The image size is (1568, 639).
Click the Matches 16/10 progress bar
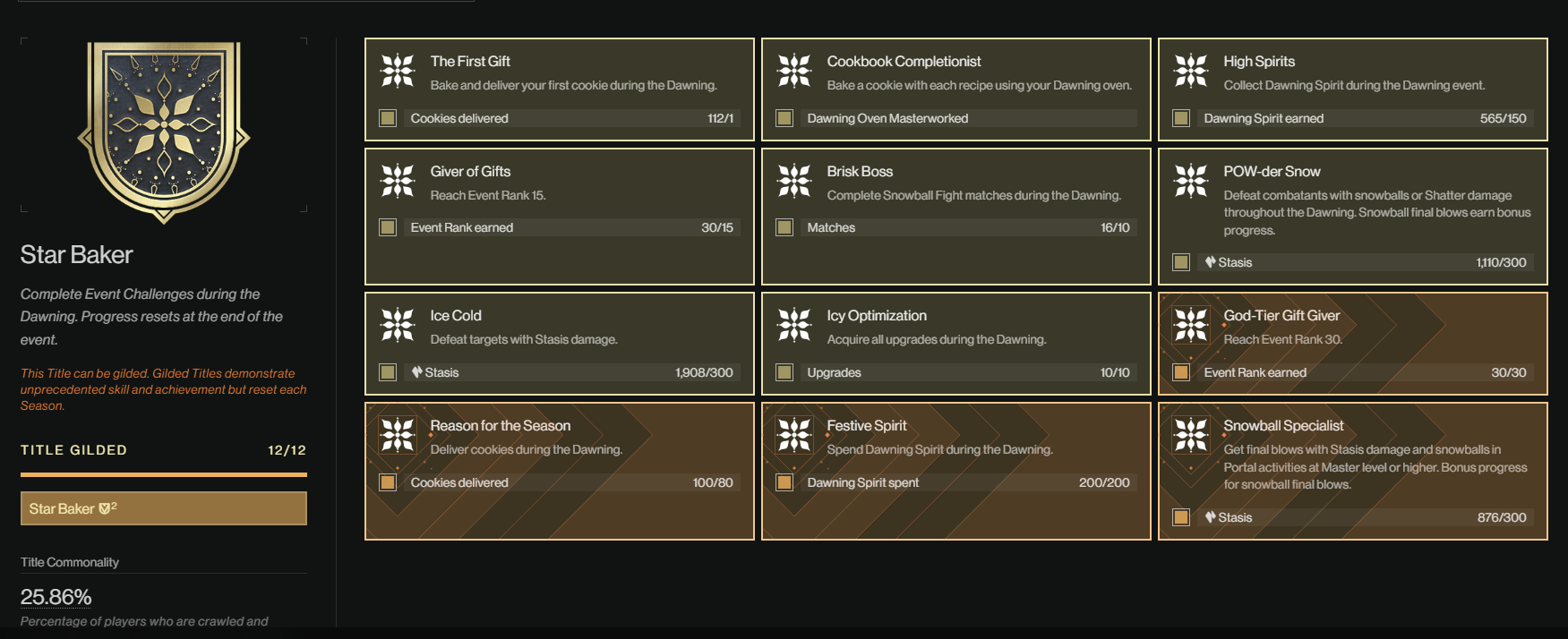pos(969,227)
